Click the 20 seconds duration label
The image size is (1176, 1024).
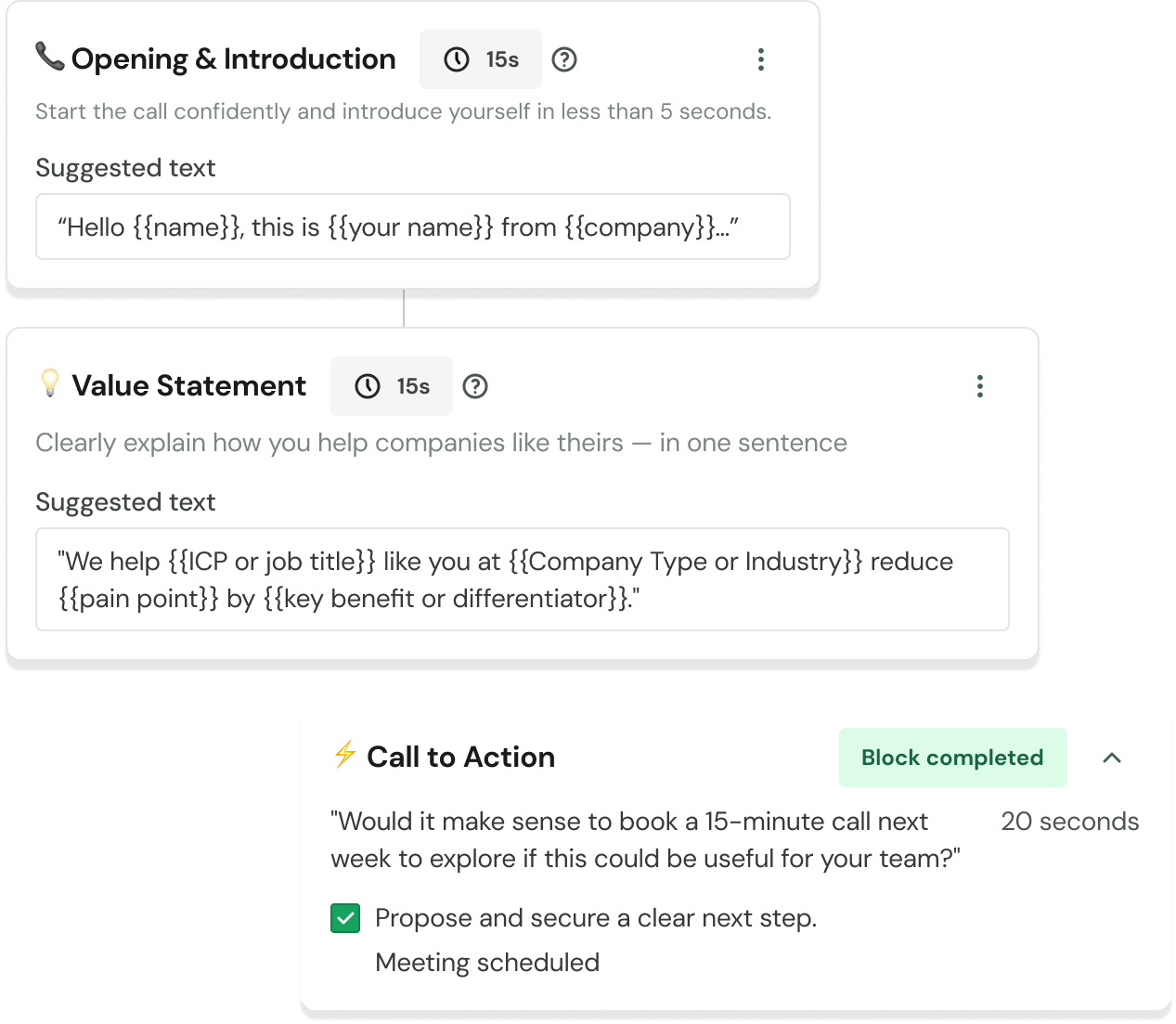(x=1069, y=822)
